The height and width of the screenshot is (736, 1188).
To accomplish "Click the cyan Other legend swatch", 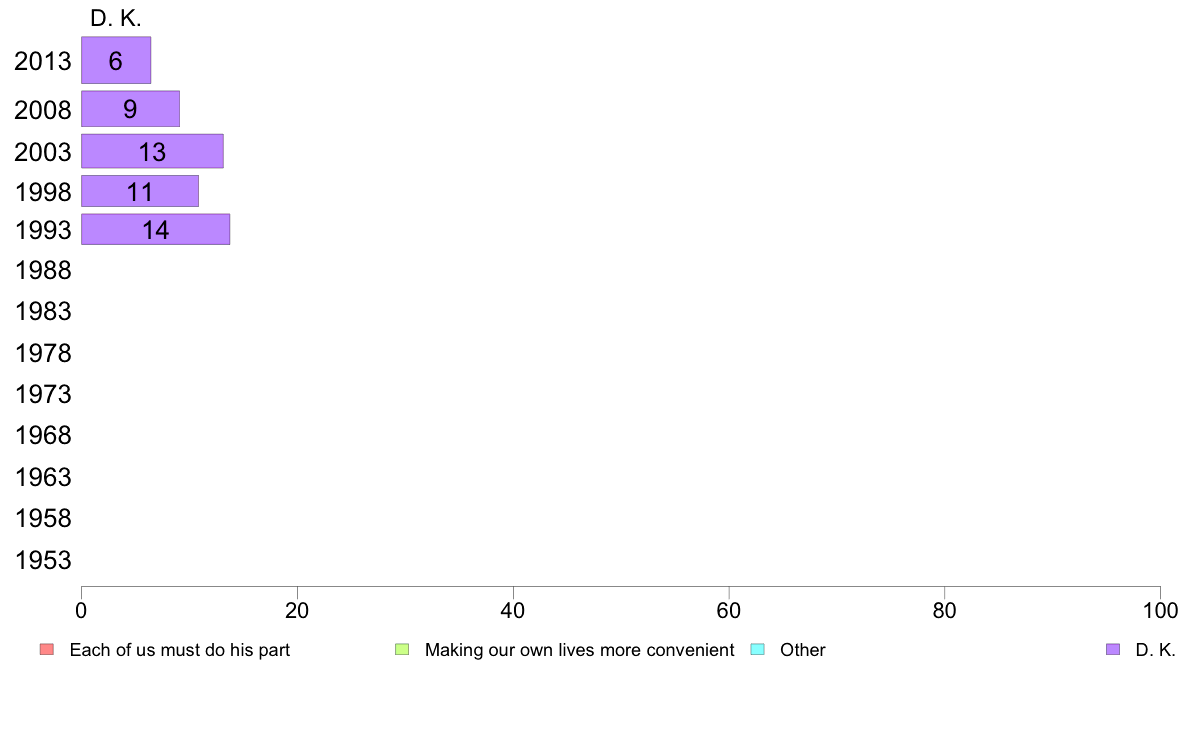I will (758, 650).
